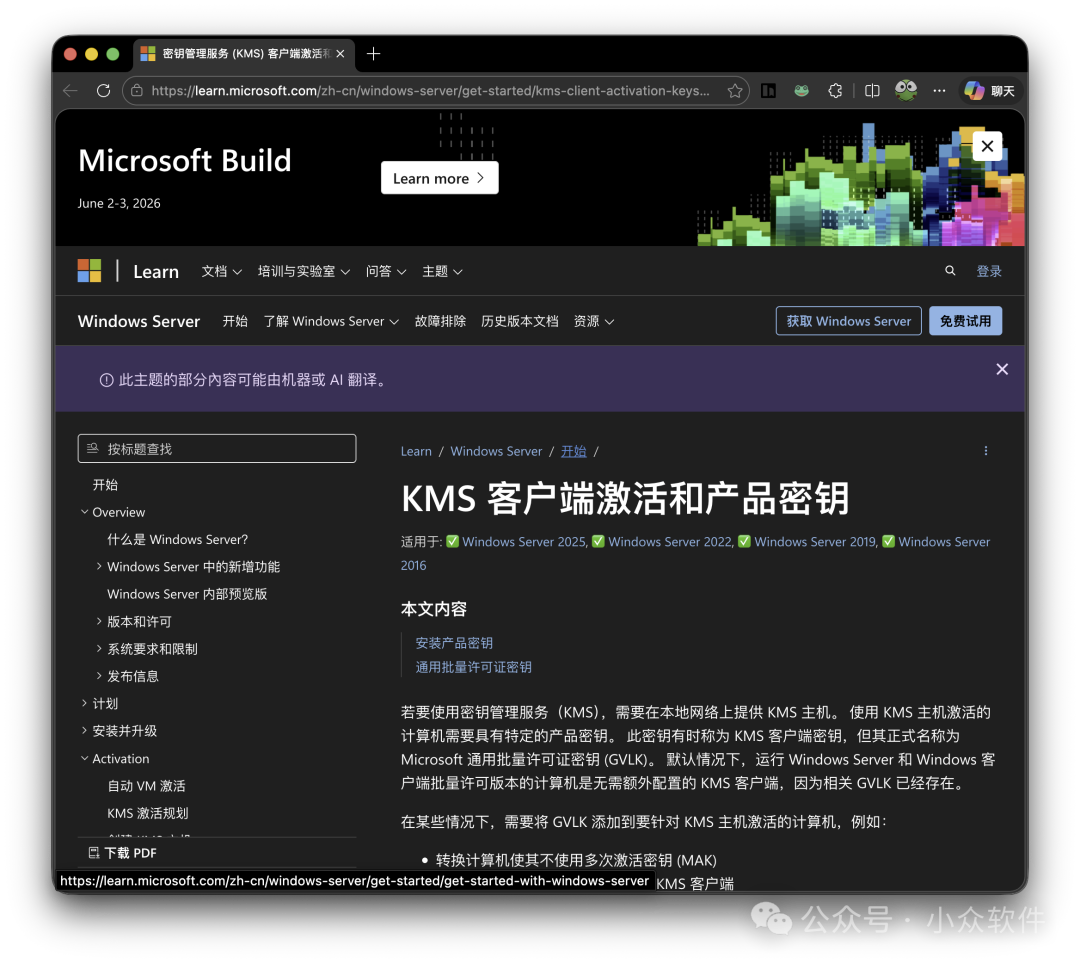Open split screen view icon
The height and width of the screenshot is (963, 1080).
pyautogui.click(x=871, y=90)
